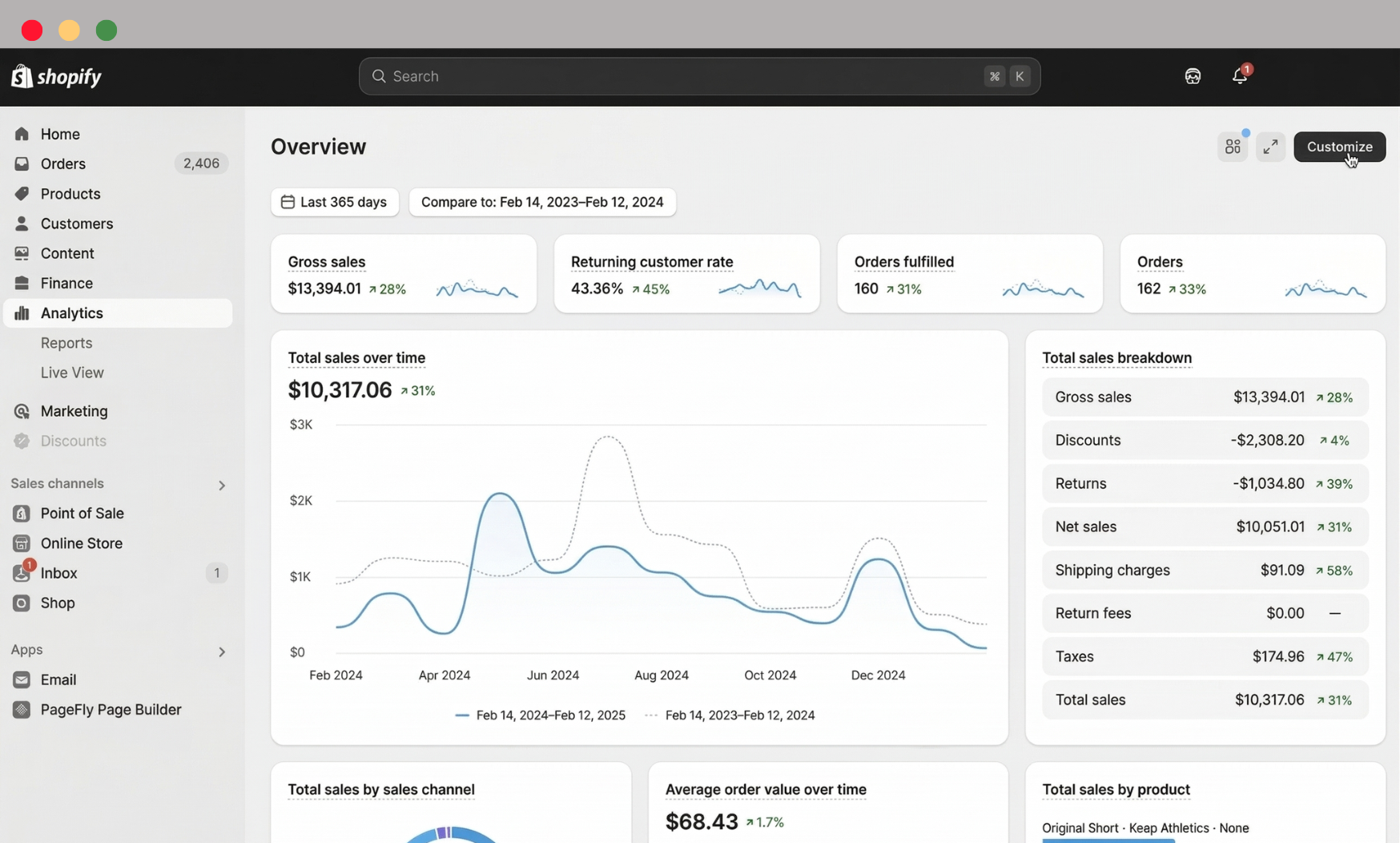Expand the Apps section
The image size is (1400, 843).
pyautogui.click(x=223, y=651)
